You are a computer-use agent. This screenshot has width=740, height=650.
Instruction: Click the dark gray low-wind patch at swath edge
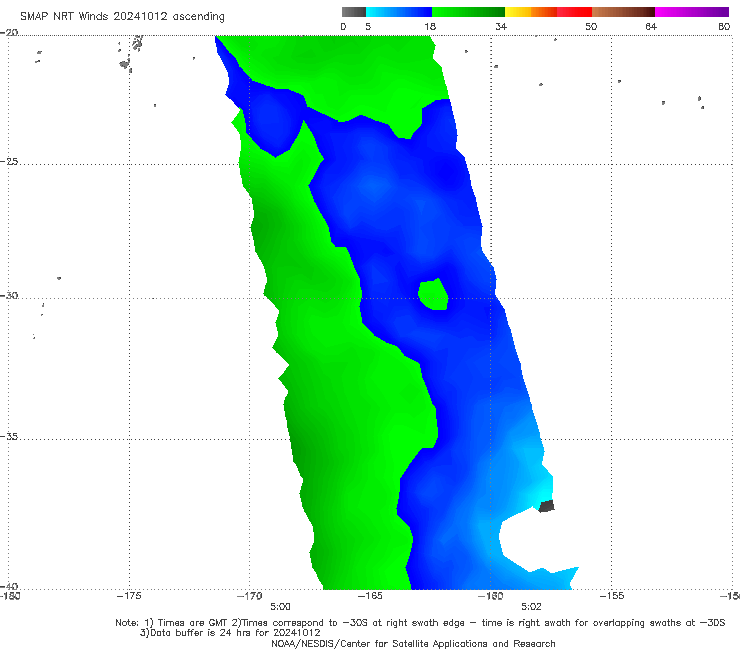547,506
